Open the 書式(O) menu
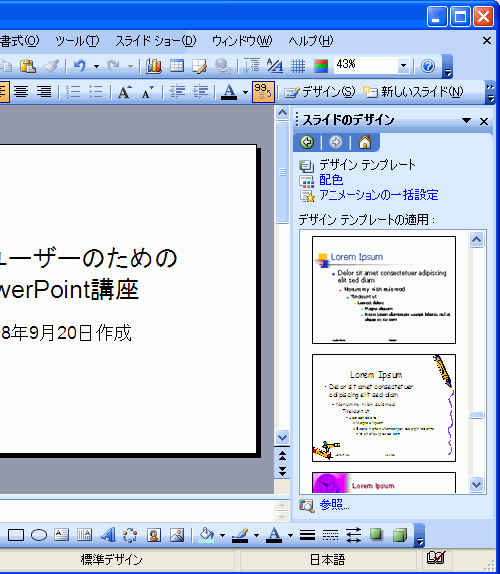 coord(19,41)
